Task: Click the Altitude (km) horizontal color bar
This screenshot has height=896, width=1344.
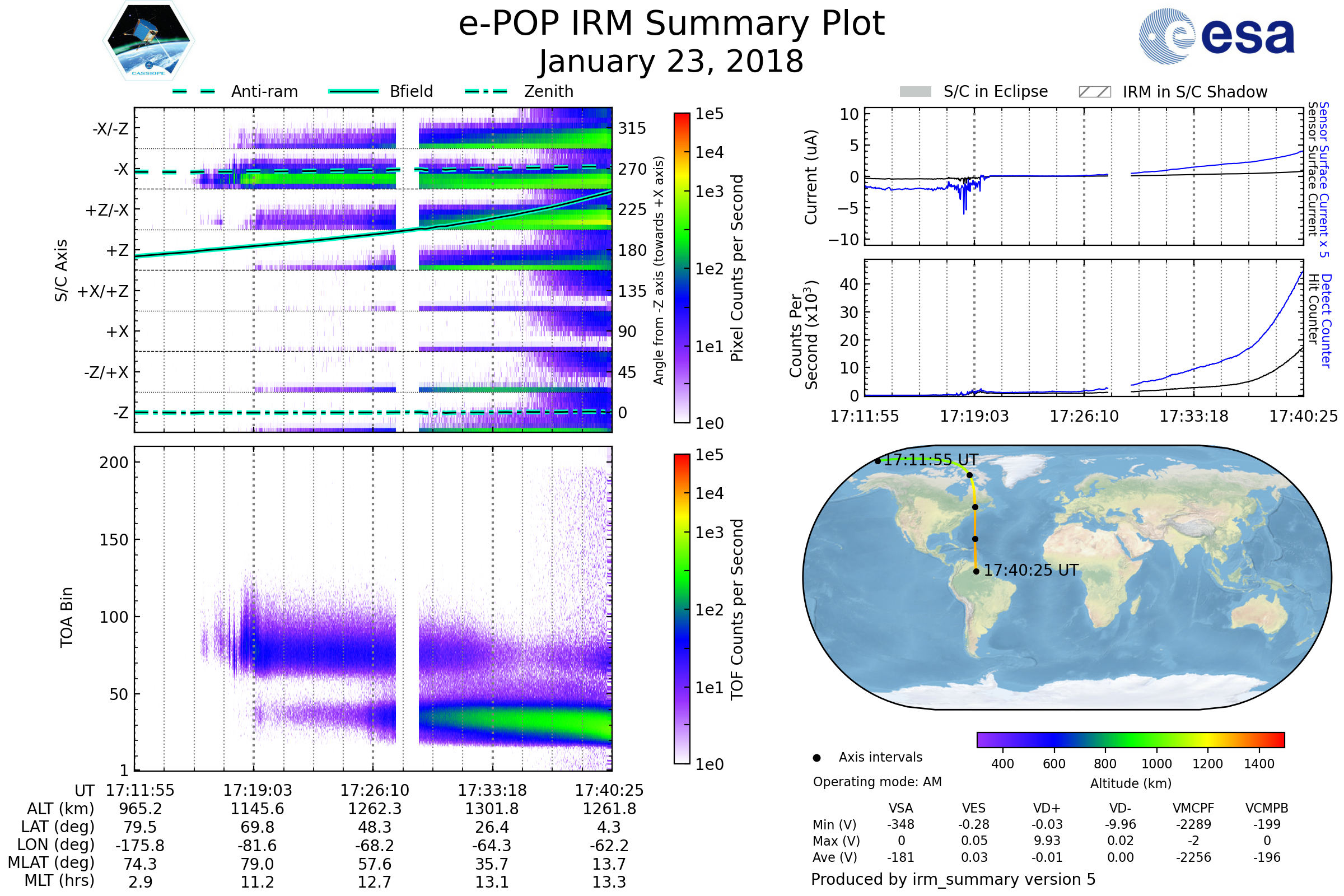Action: (1130, 739)
